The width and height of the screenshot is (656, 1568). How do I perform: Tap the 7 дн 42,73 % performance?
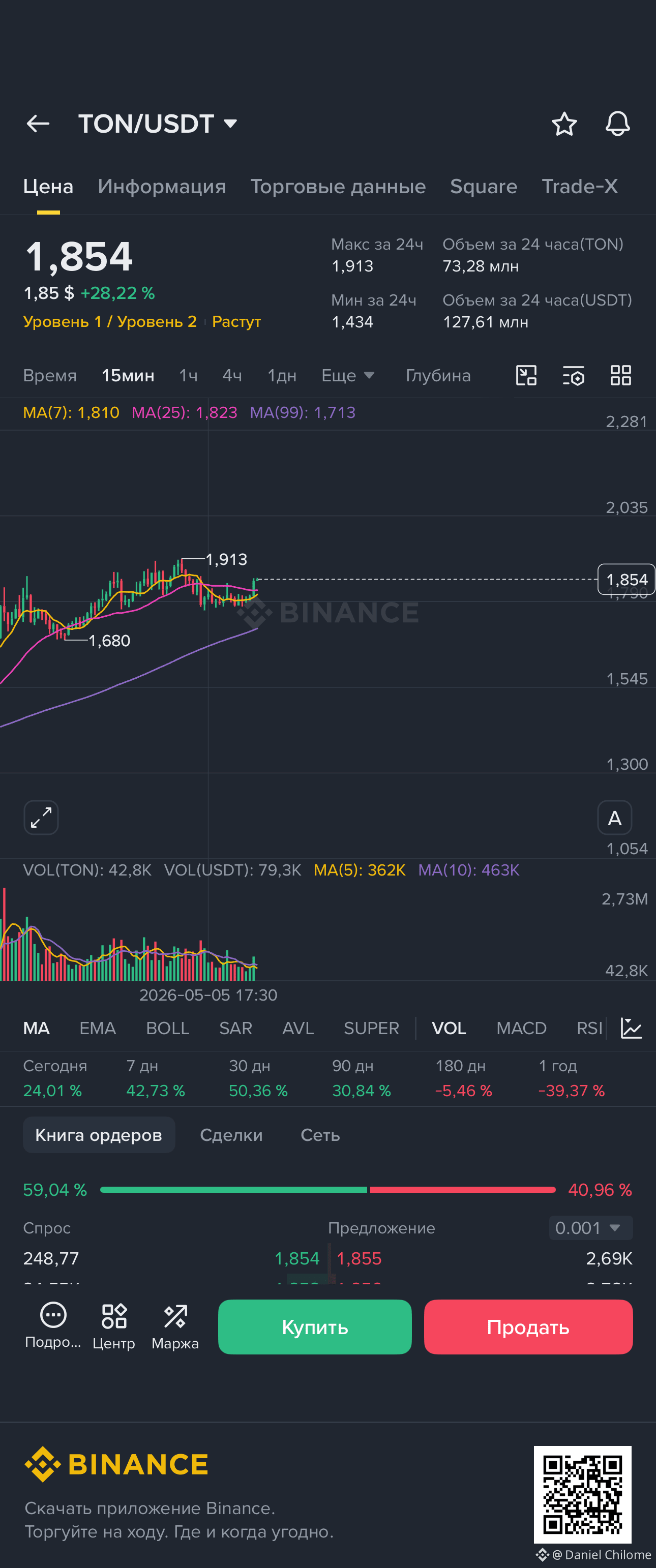pos(155,1078)
